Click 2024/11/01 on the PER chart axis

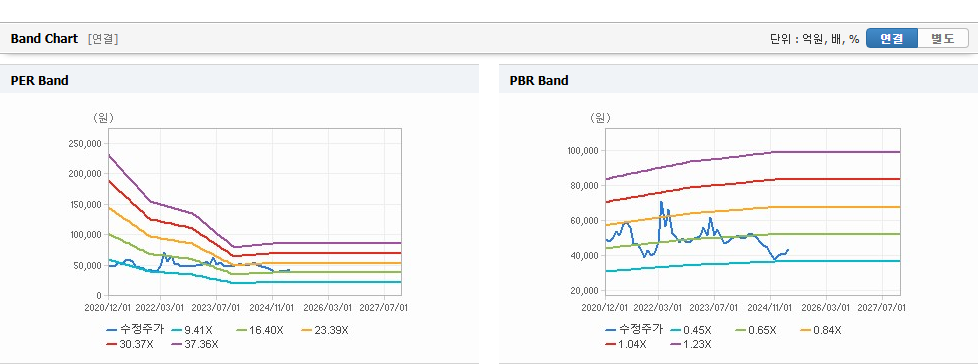click(x=273, y=307)
